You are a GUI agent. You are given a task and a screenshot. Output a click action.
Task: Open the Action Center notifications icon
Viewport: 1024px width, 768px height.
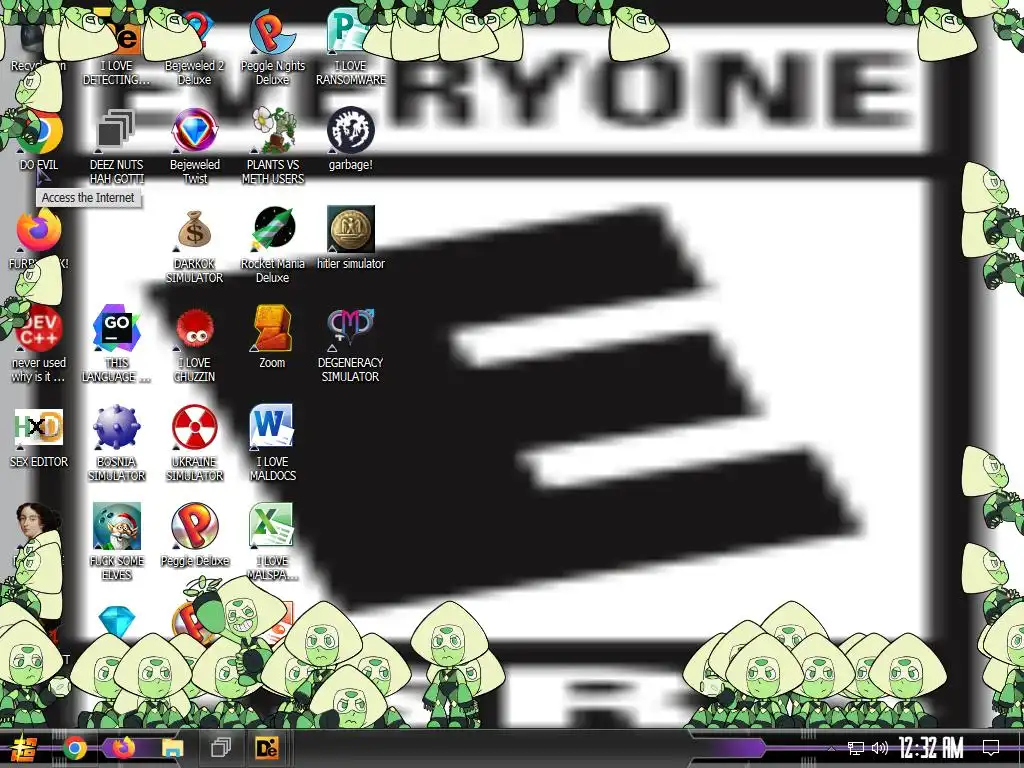[991, 748]
